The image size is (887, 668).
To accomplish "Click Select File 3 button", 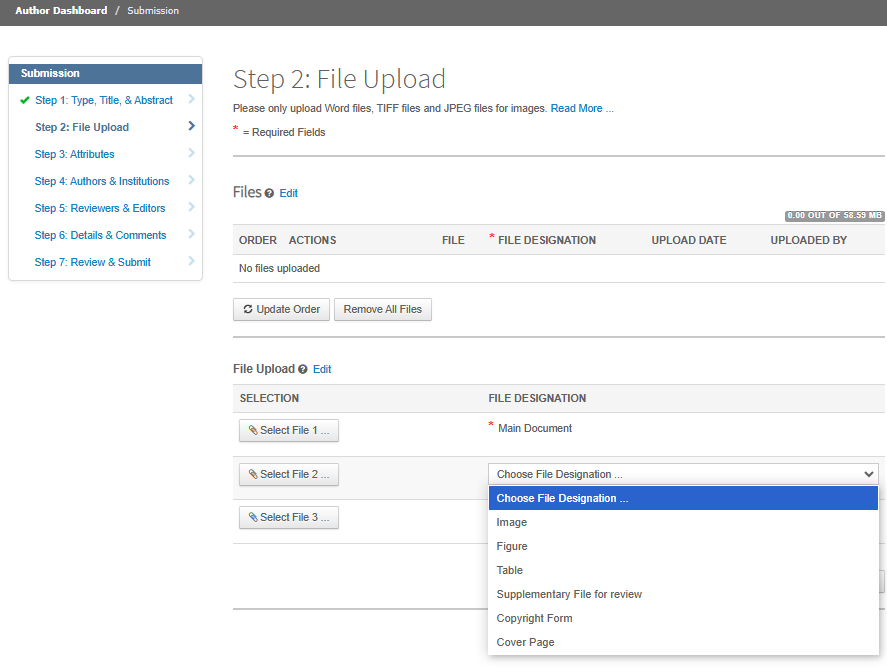I will 289,518.
